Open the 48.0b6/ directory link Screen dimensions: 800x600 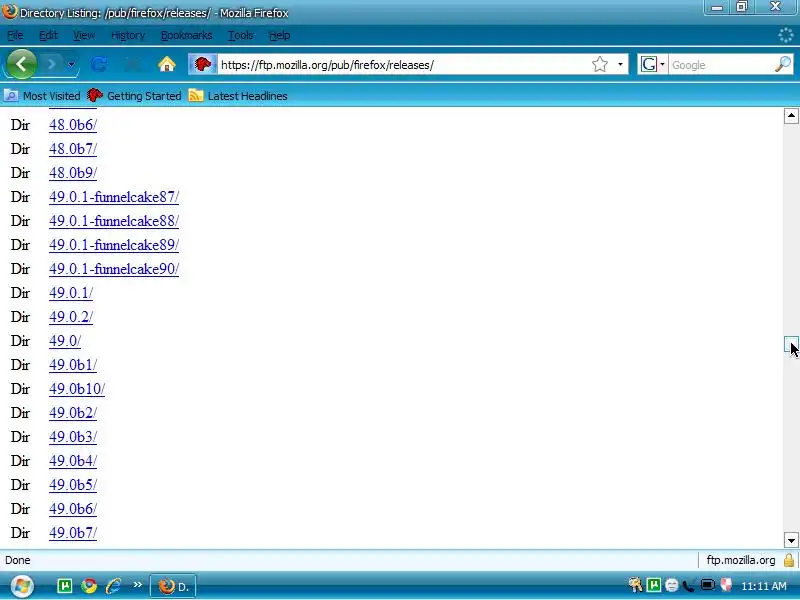coord(73,125)
